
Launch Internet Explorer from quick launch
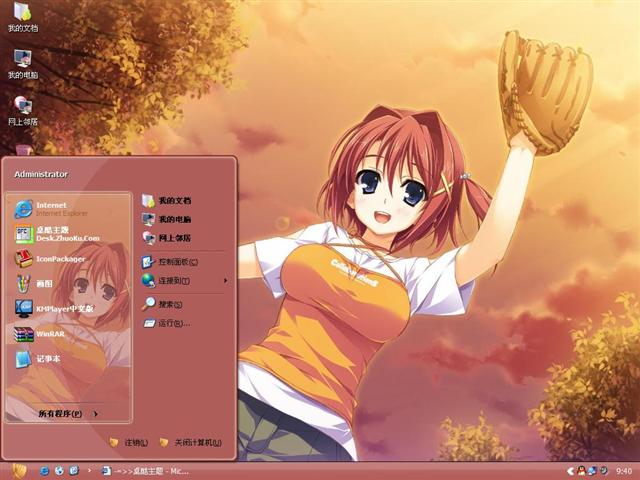point(44,471)
